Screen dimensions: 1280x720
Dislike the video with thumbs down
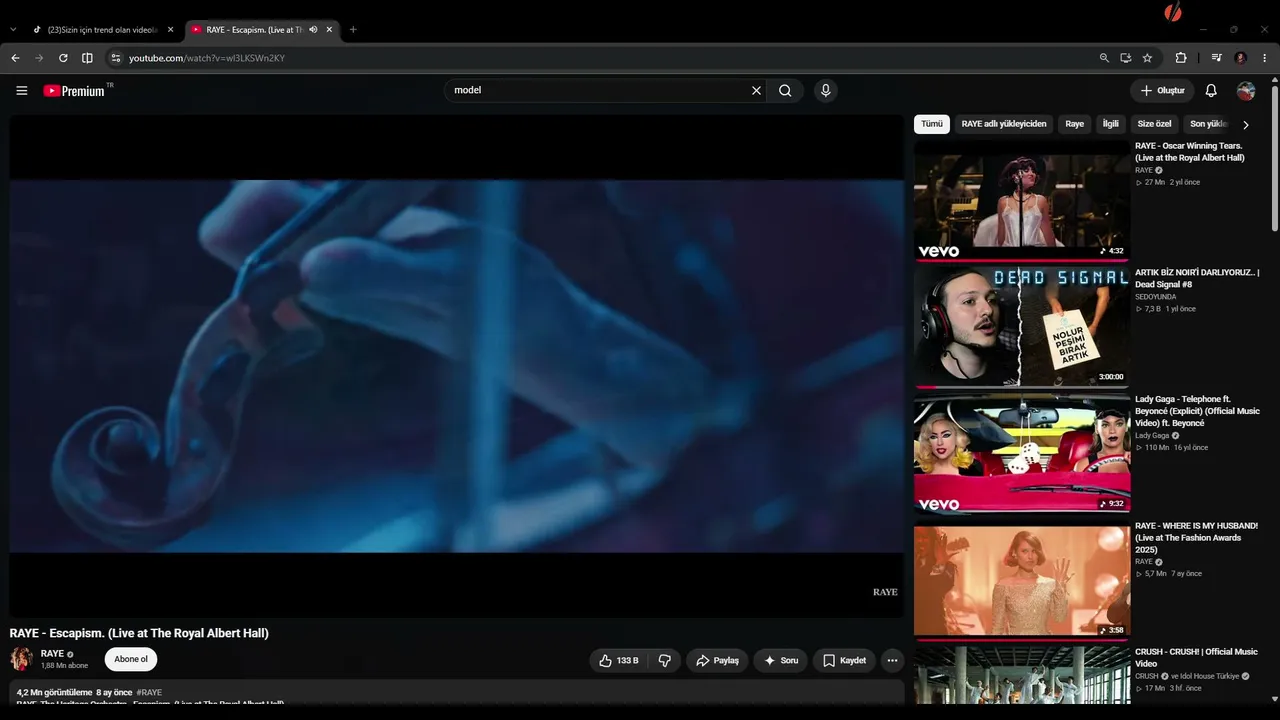pyautogui.click(x=664, y=661)
